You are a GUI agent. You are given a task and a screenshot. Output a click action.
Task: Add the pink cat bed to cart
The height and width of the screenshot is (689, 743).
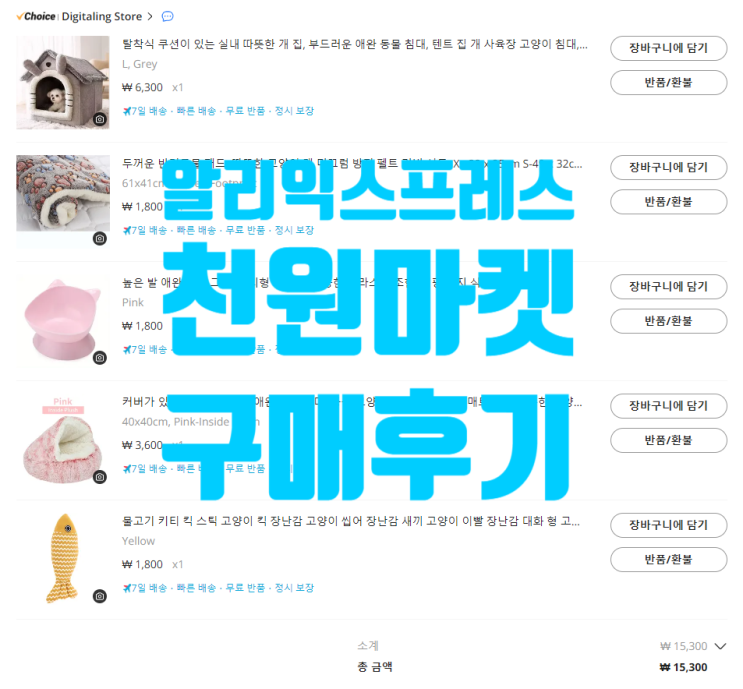coord(669,406)
